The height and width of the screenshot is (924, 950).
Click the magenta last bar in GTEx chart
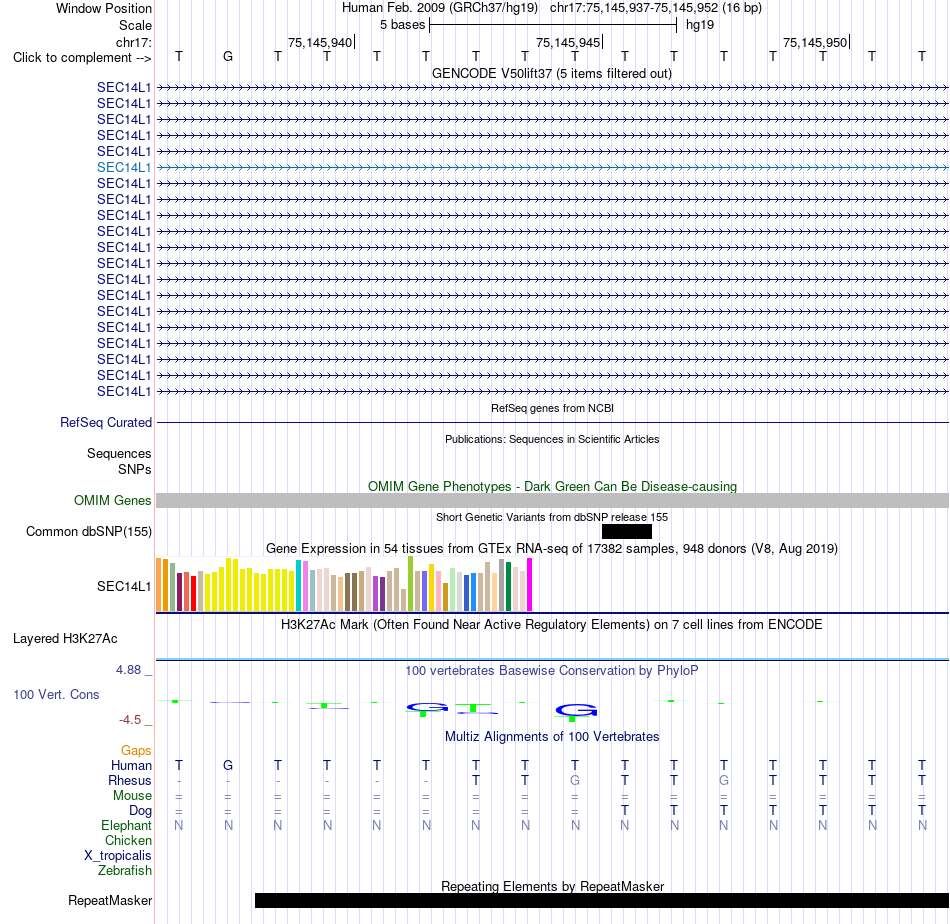point(530,585)
